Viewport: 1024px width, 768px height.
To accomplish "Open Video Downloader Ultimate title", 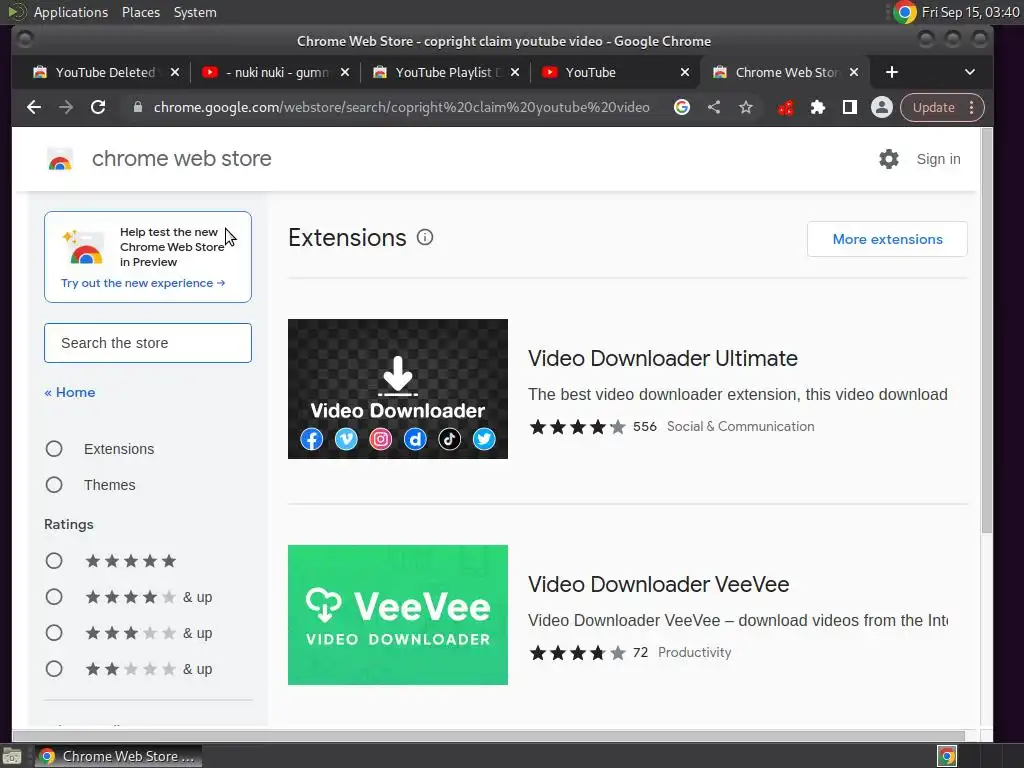I will (663, 358).
